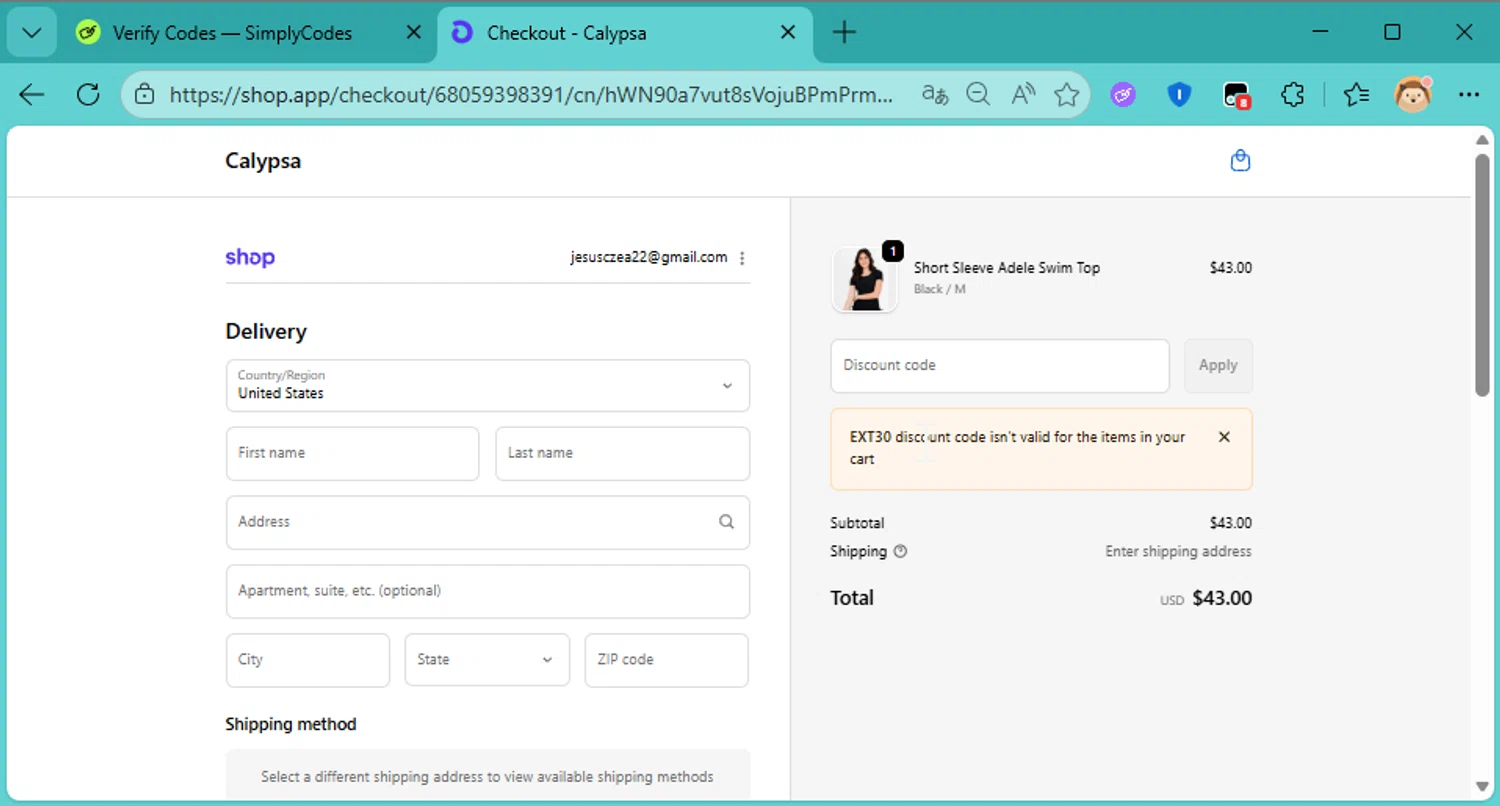Close the Checkout - Calypsa tab
Image resolution: width=1500 pixels, height=806 pixels.
(x=788, y=33)
